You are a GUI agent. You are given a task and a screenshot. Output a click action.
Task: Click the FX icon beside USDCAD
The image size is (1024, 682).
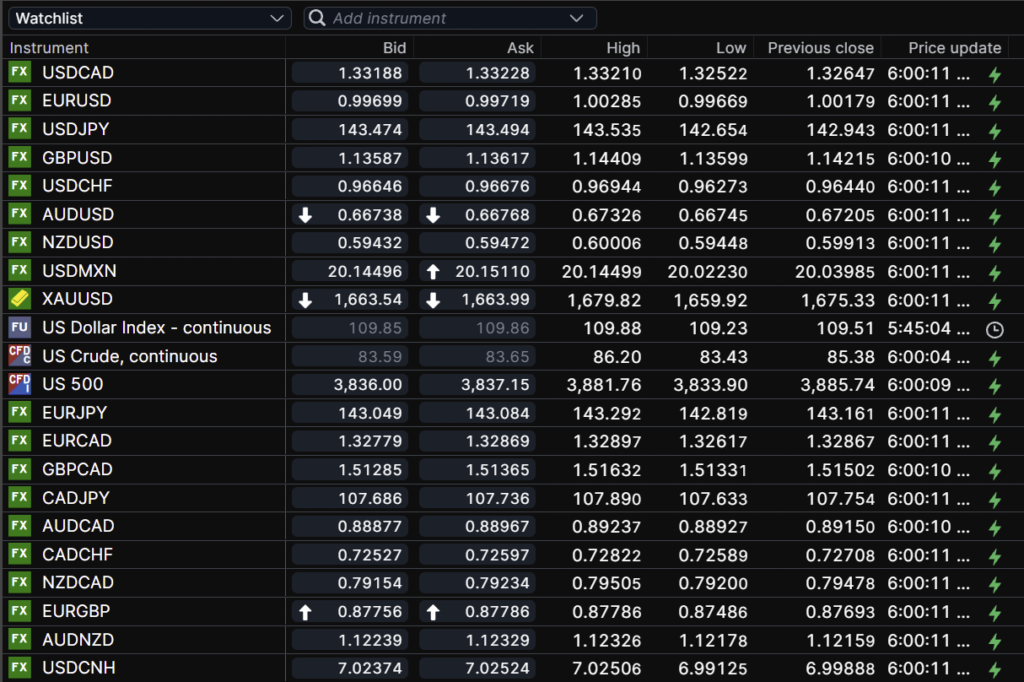click(19, 73)
